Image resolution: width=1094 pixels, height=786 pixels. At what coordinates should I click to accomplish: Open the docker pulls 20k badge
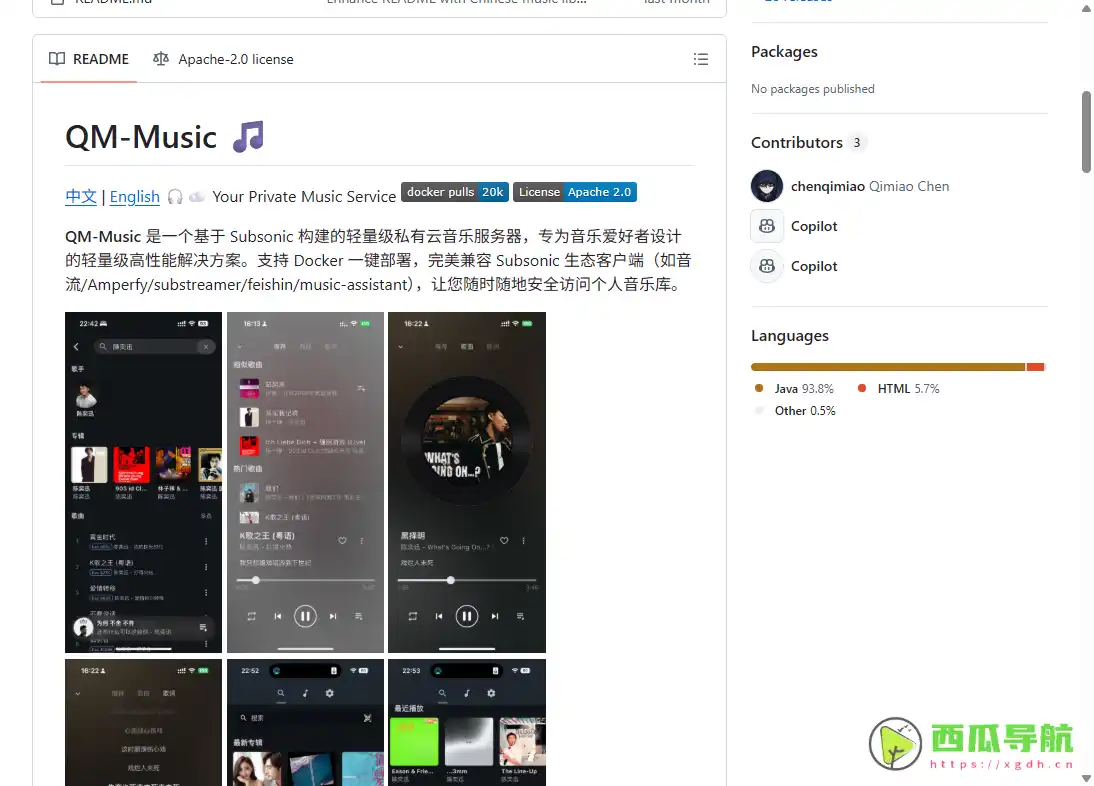454,192
